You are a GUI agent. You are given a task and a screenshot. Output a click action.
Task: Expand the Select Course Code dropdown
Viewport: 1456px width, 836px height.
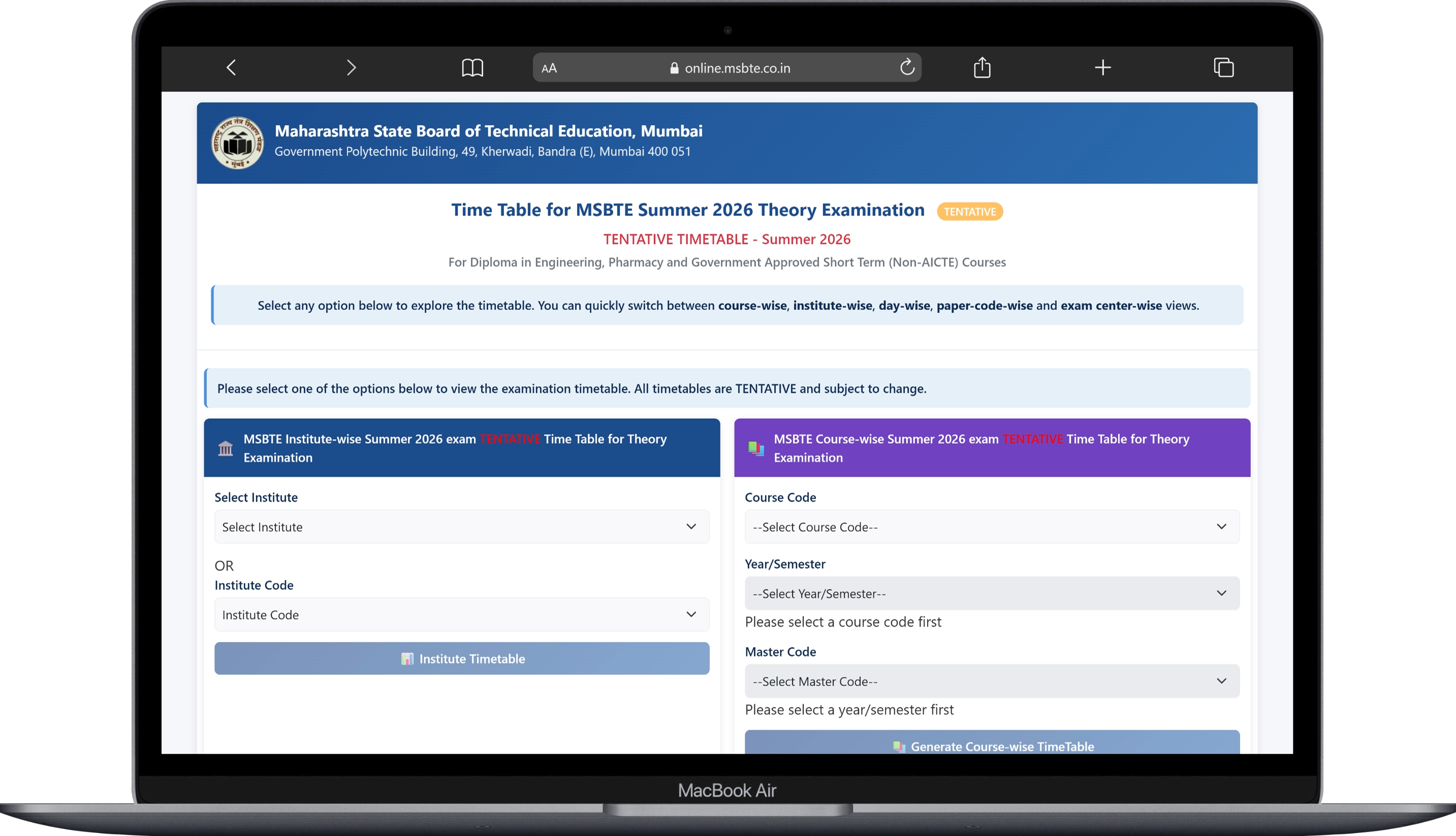click(x=992, y=527)
